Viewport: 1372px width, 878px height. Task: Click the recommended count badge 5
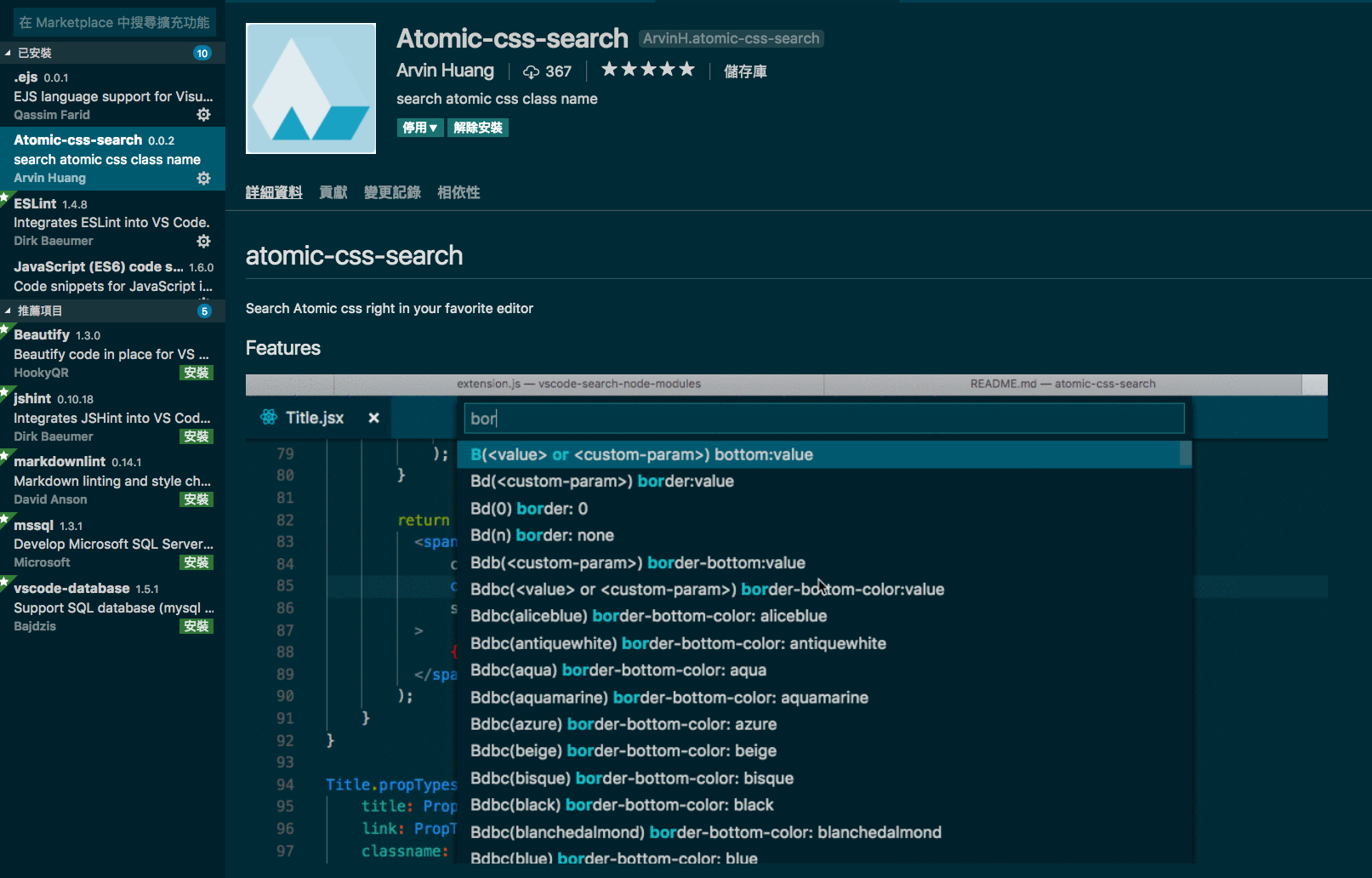pyautogui.click(x=204, y=311)
